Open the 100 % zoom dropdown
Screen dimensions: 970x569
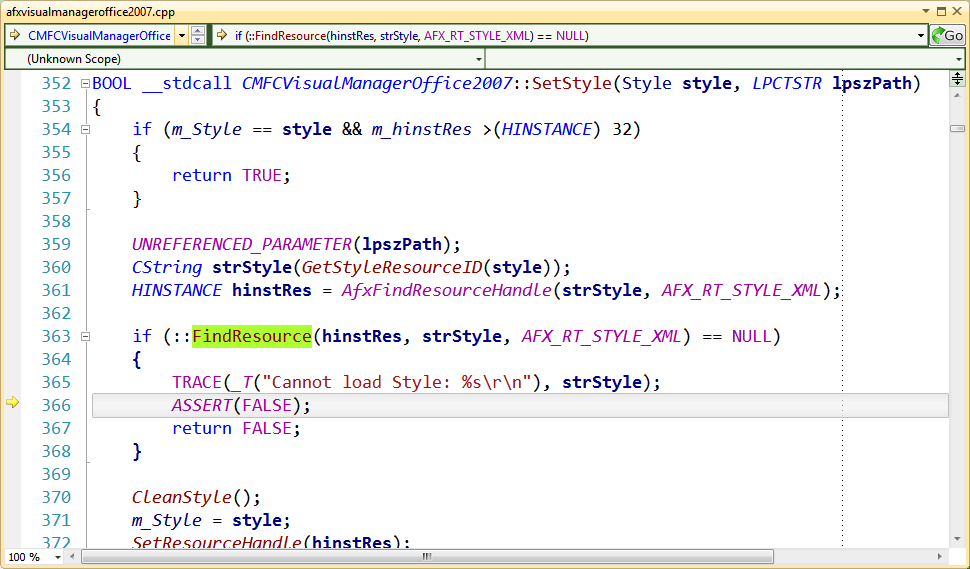[58, 557]
